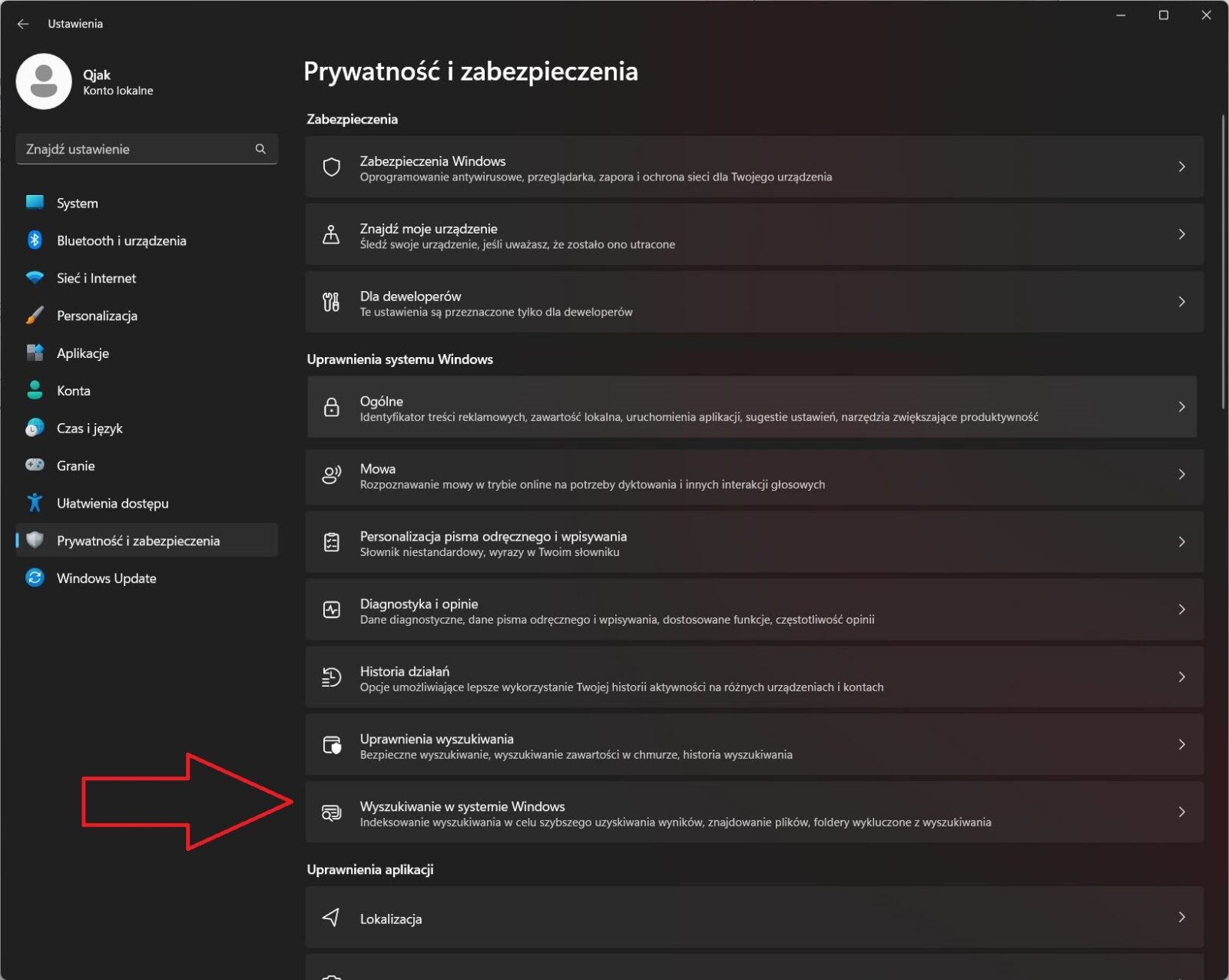1229x980 pixels.
Task: Expand the Uprawnienia wyszukiwania chevron
Action: [x=1181, y=744]
